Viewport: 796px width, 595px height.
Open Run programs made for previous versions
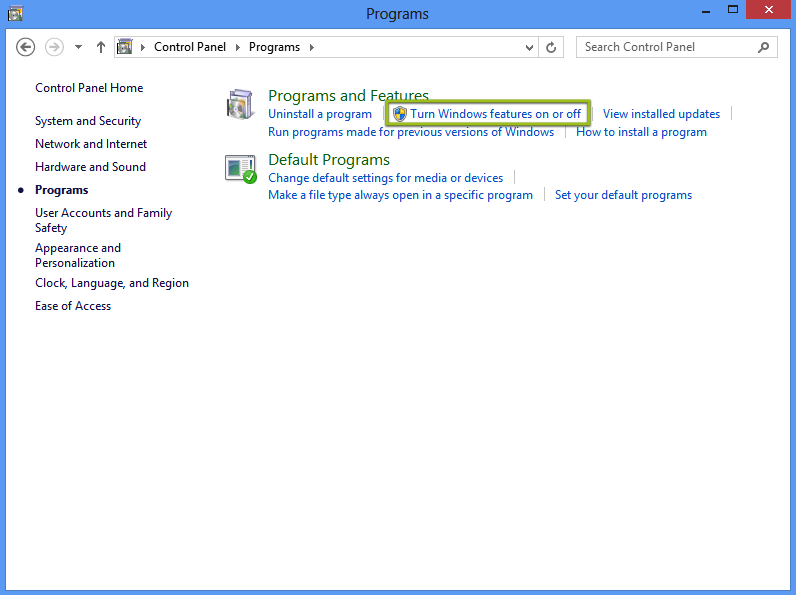(411, 132)
